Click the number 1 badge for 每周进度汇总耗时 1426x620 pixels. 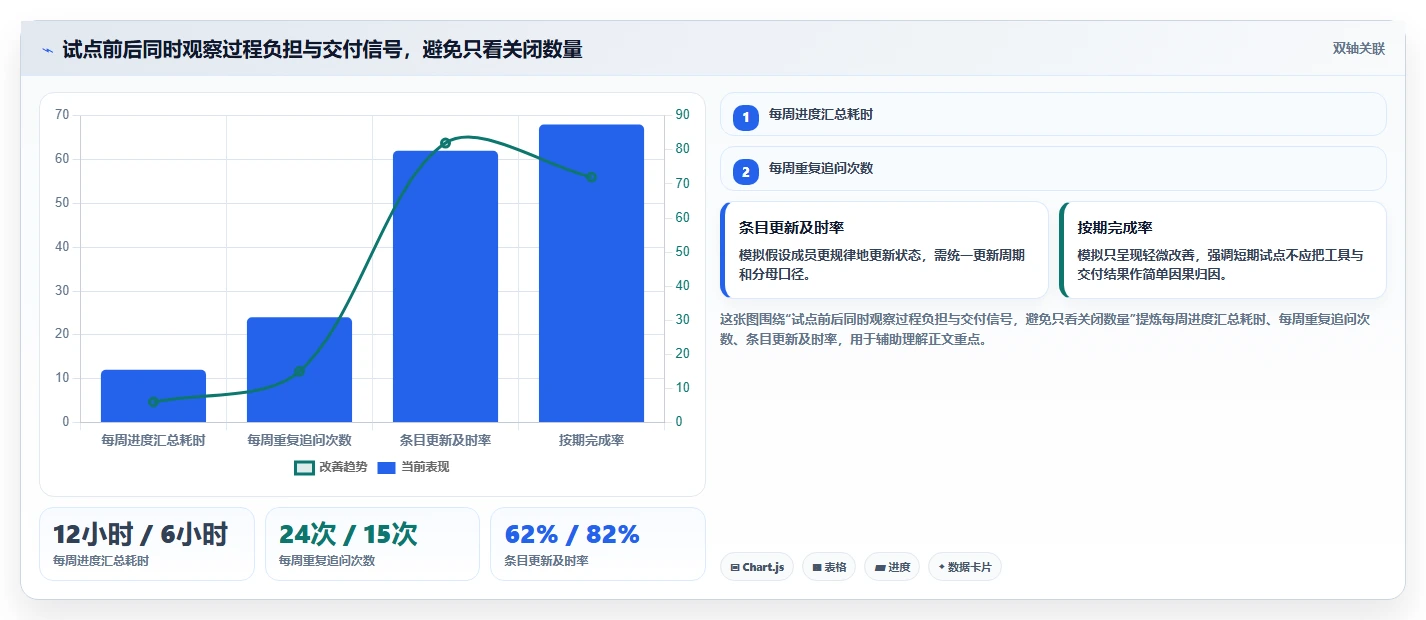click(745, 117)
